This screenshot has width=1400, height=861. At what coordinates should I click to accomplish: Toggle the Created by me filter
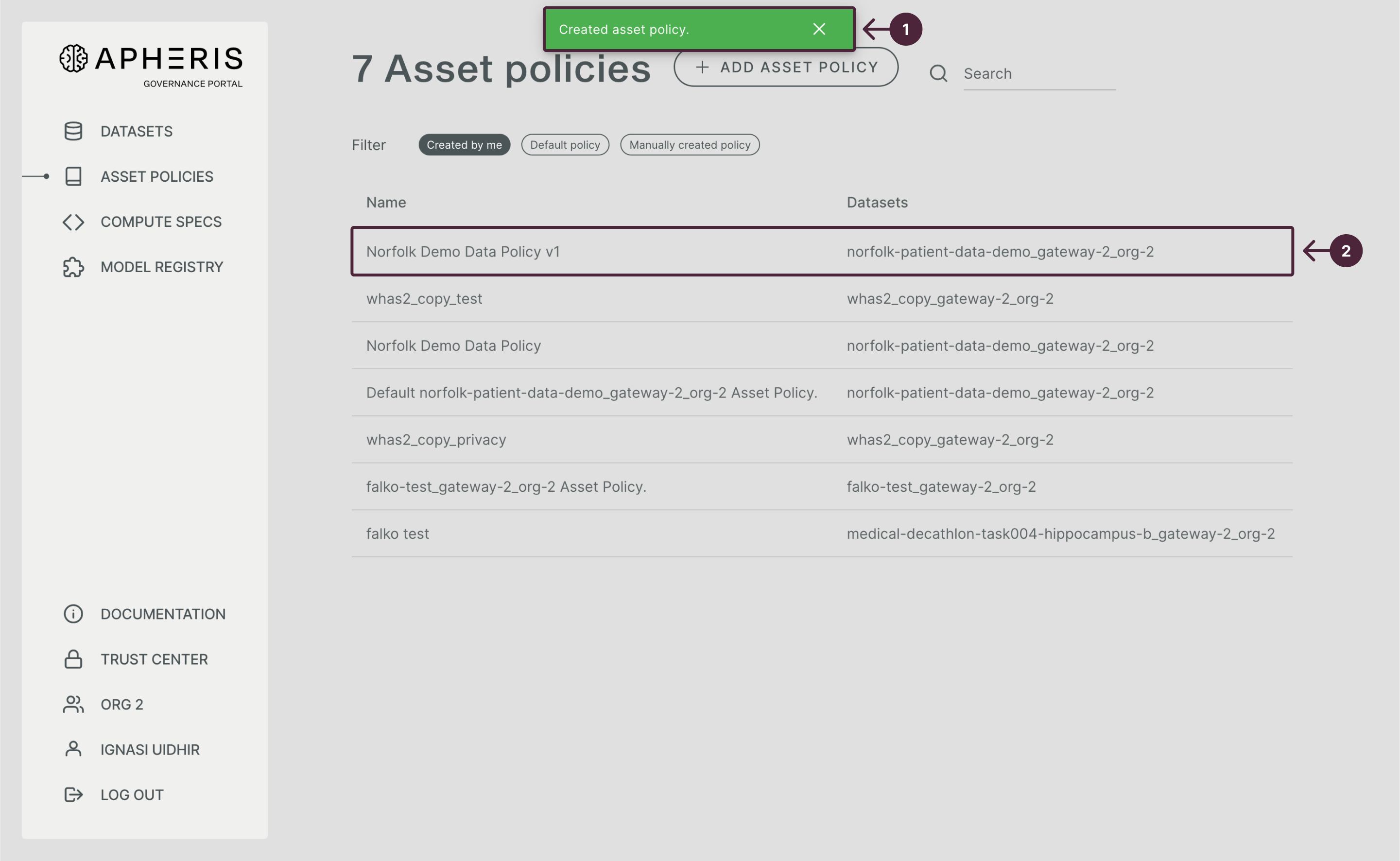point(464,145)
